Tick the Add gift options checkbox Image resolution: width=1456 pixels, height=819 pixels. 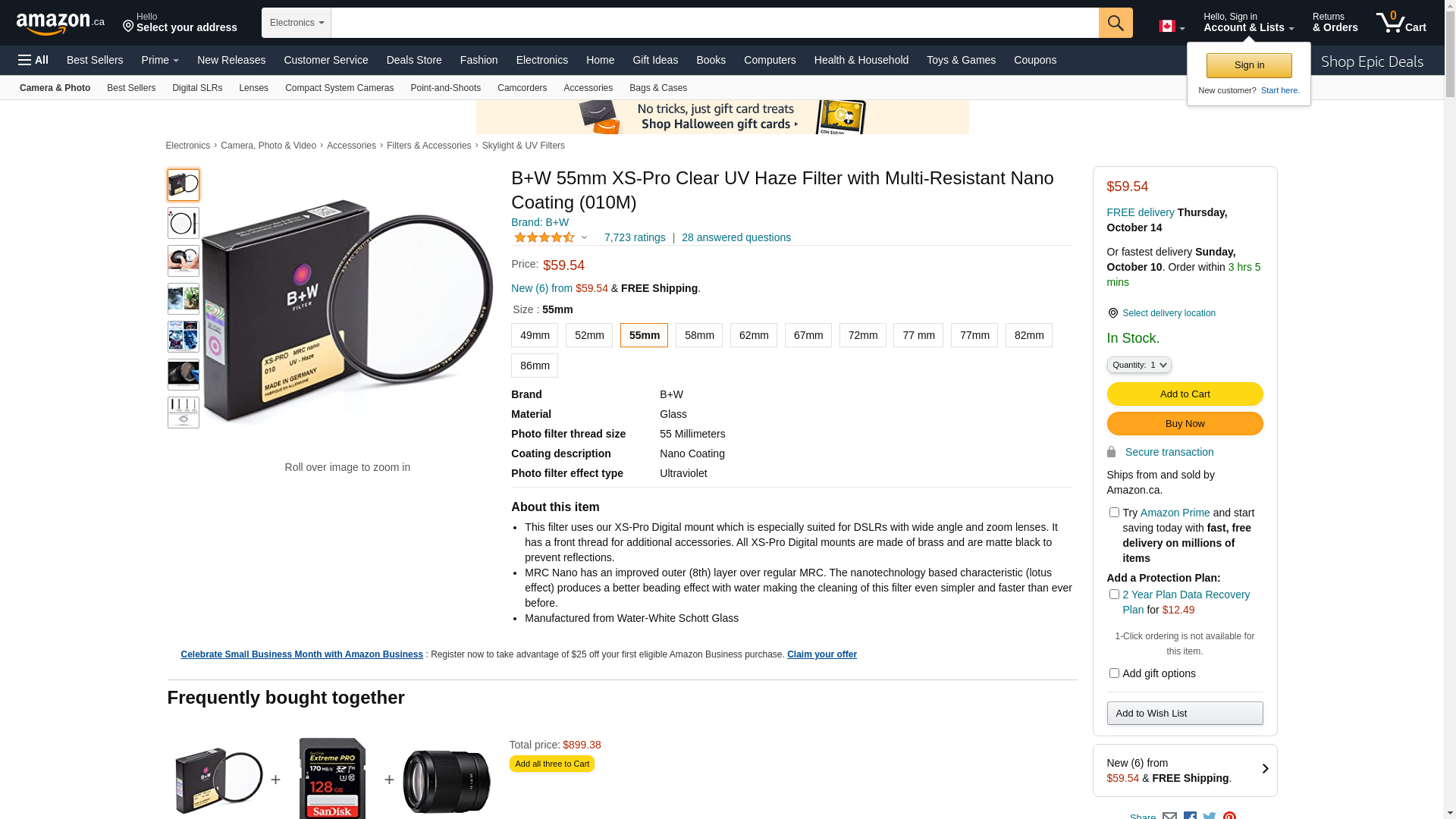1114,673
